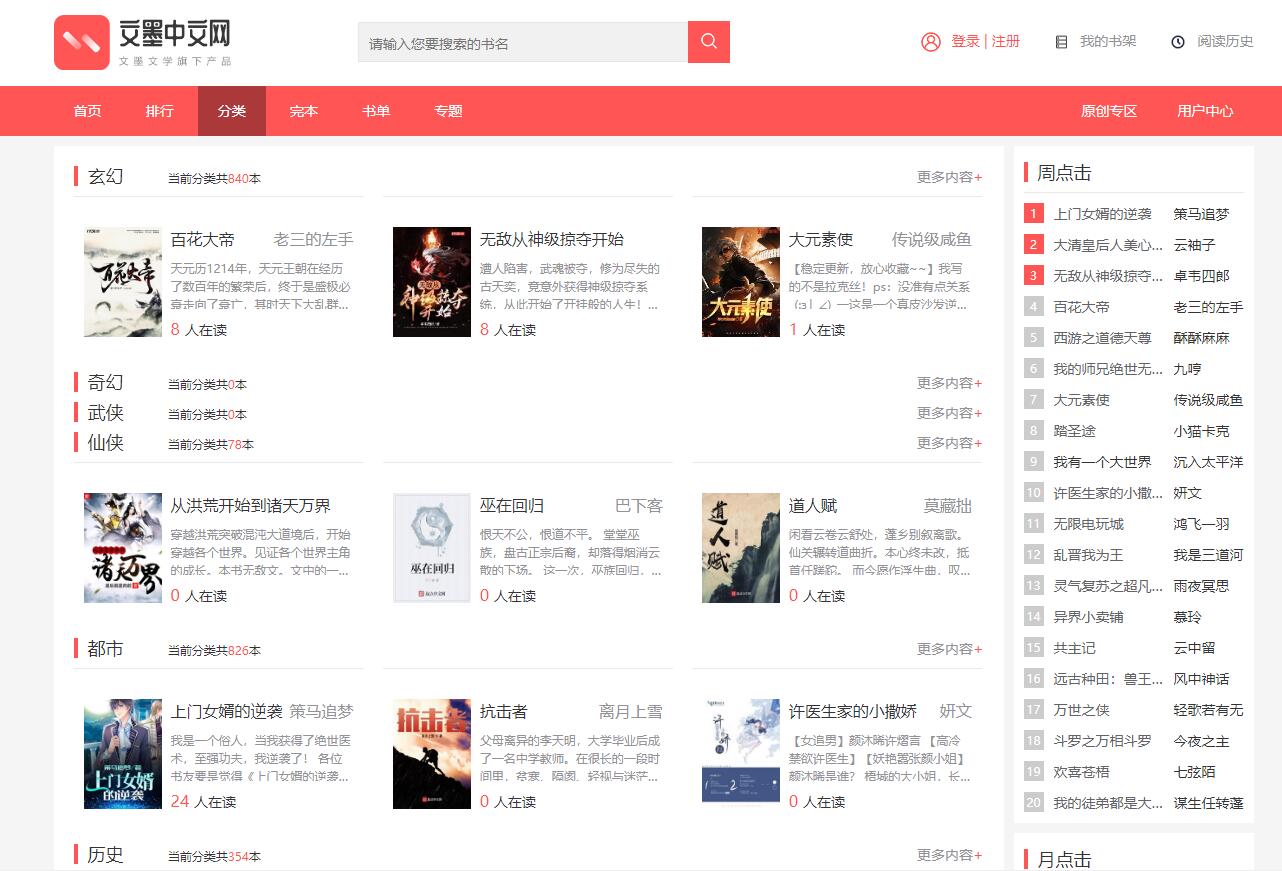This screenshot has width=1282, height=871.
Task: Expand 更多内容+ for the 都市 category
Action: (950, 649)
